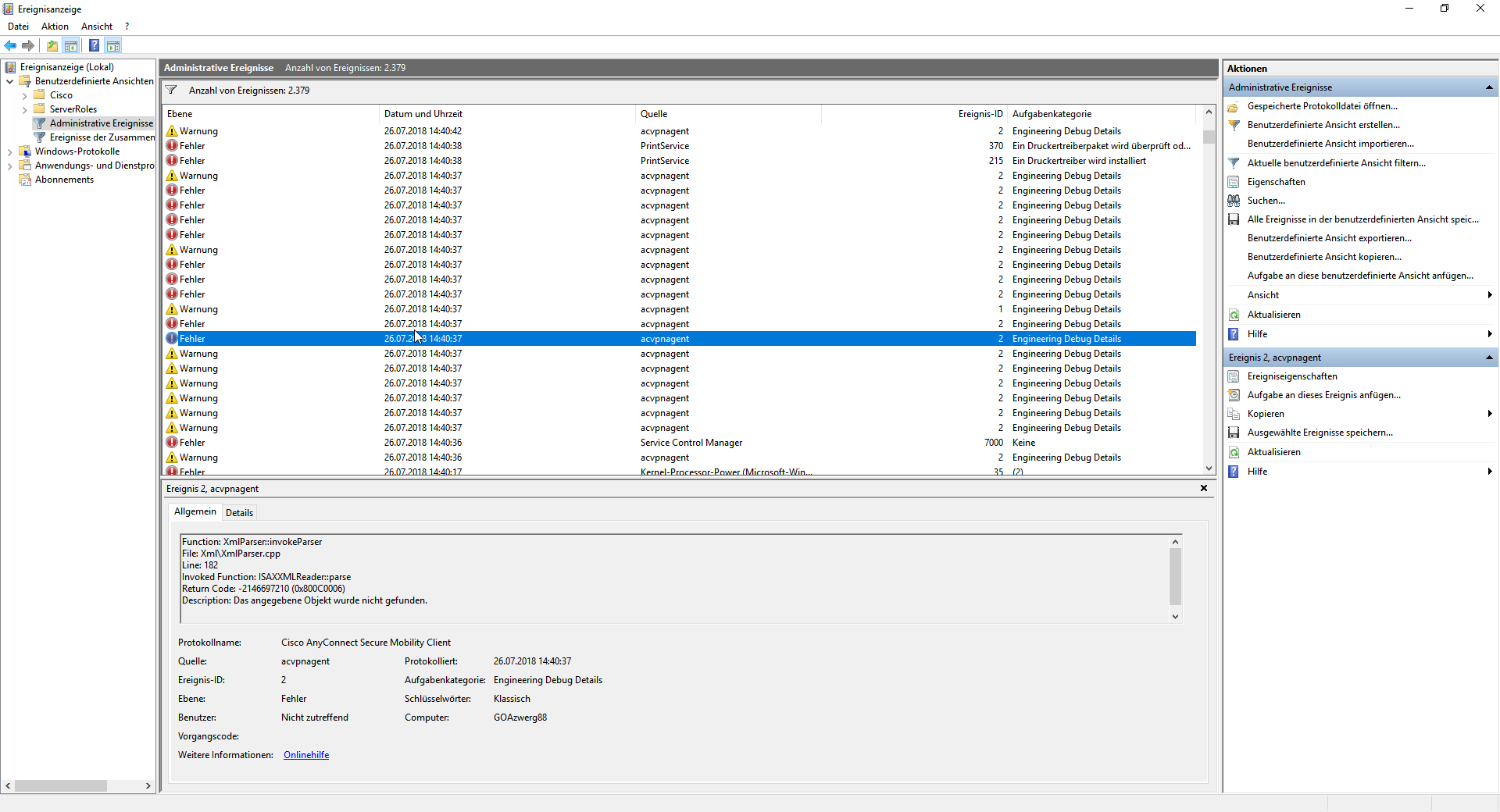Click Benutzerdefinierte Ansicht kopieren...
The width and height of the screenshot is (1500, 812).
[1324, 257]
